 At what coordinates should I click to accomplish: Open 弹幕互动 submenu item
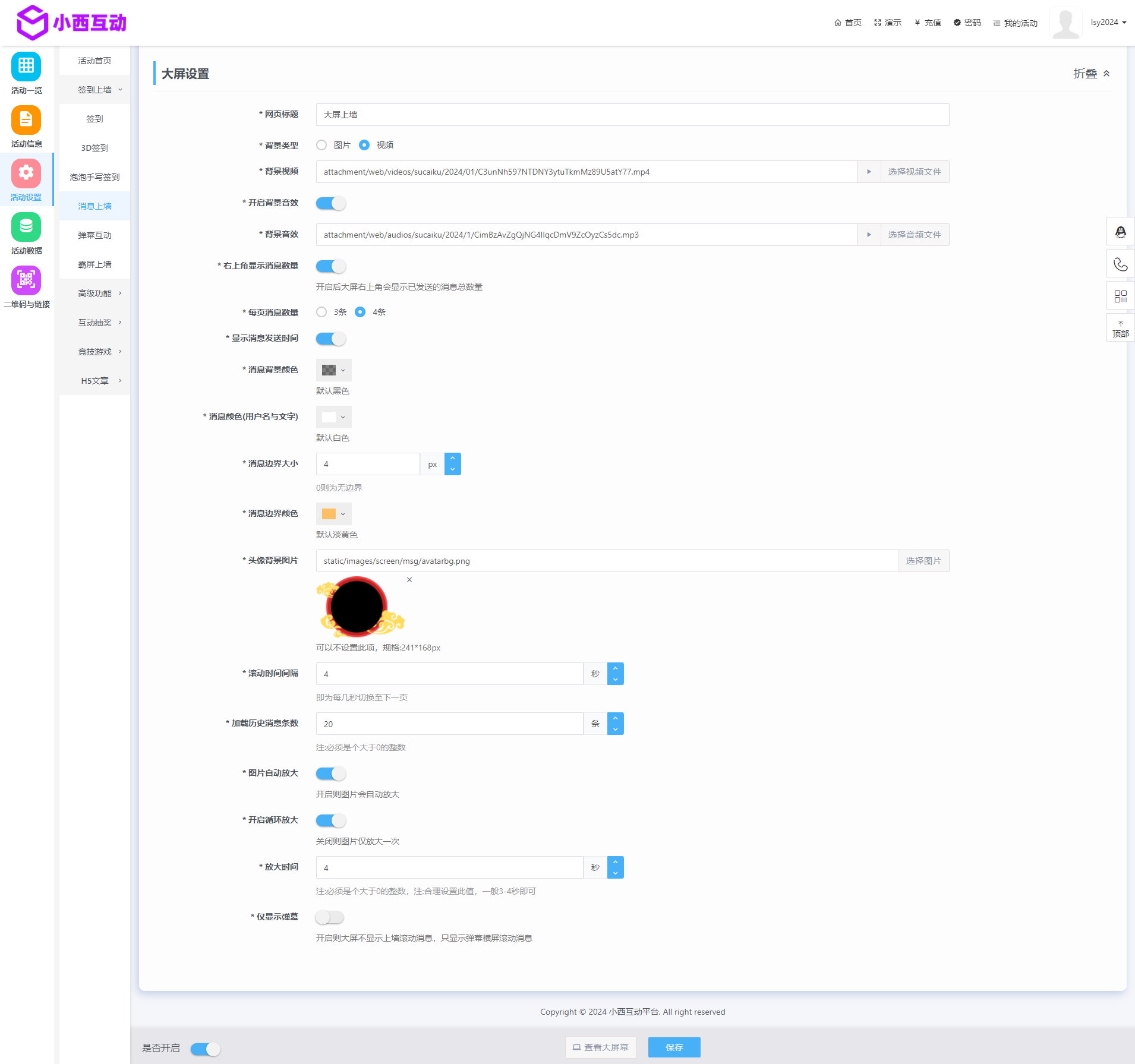pos(95,235)
